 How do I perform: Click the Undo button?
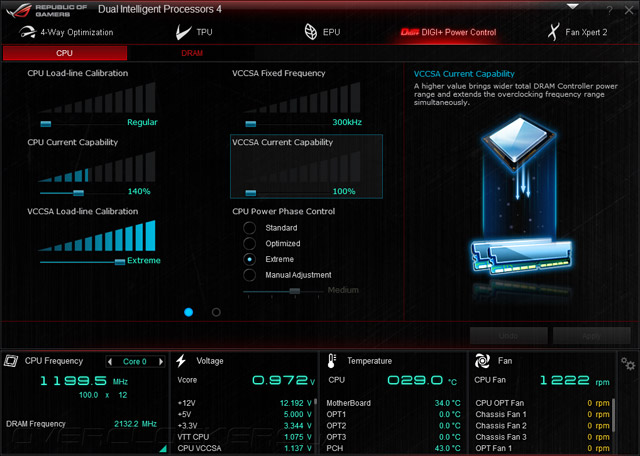pos(509,336)
